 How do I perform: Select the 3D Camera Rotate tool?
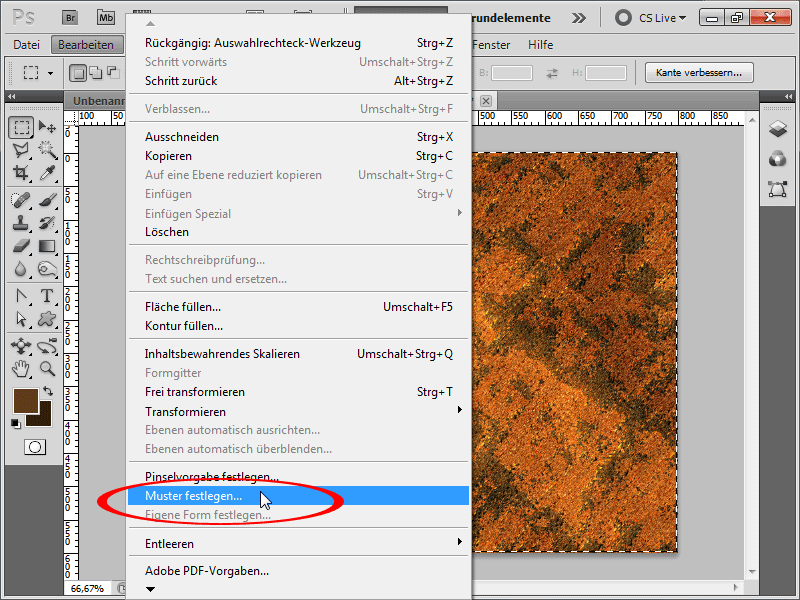[x=47, y=346]
